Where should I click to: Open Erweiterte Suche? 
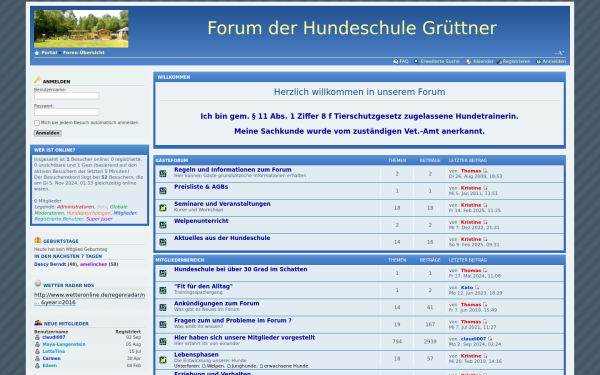click(440, 61)
